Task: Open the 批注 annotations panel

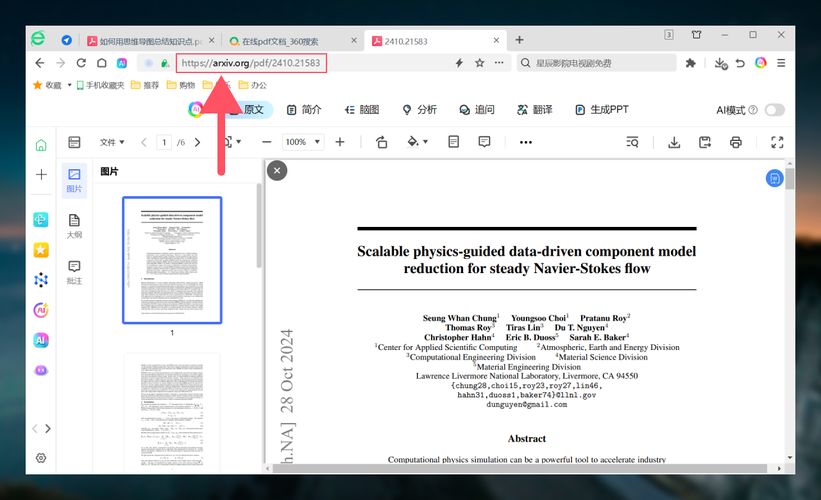Action: pos(74,271)
